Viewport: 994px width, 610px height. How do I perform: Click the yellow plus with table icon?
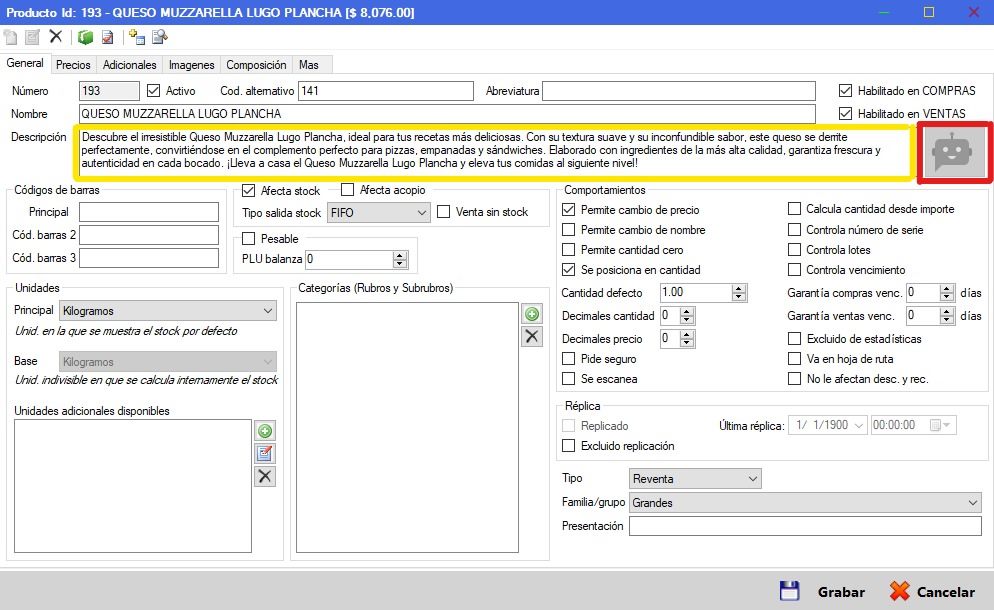coord(137,37)
